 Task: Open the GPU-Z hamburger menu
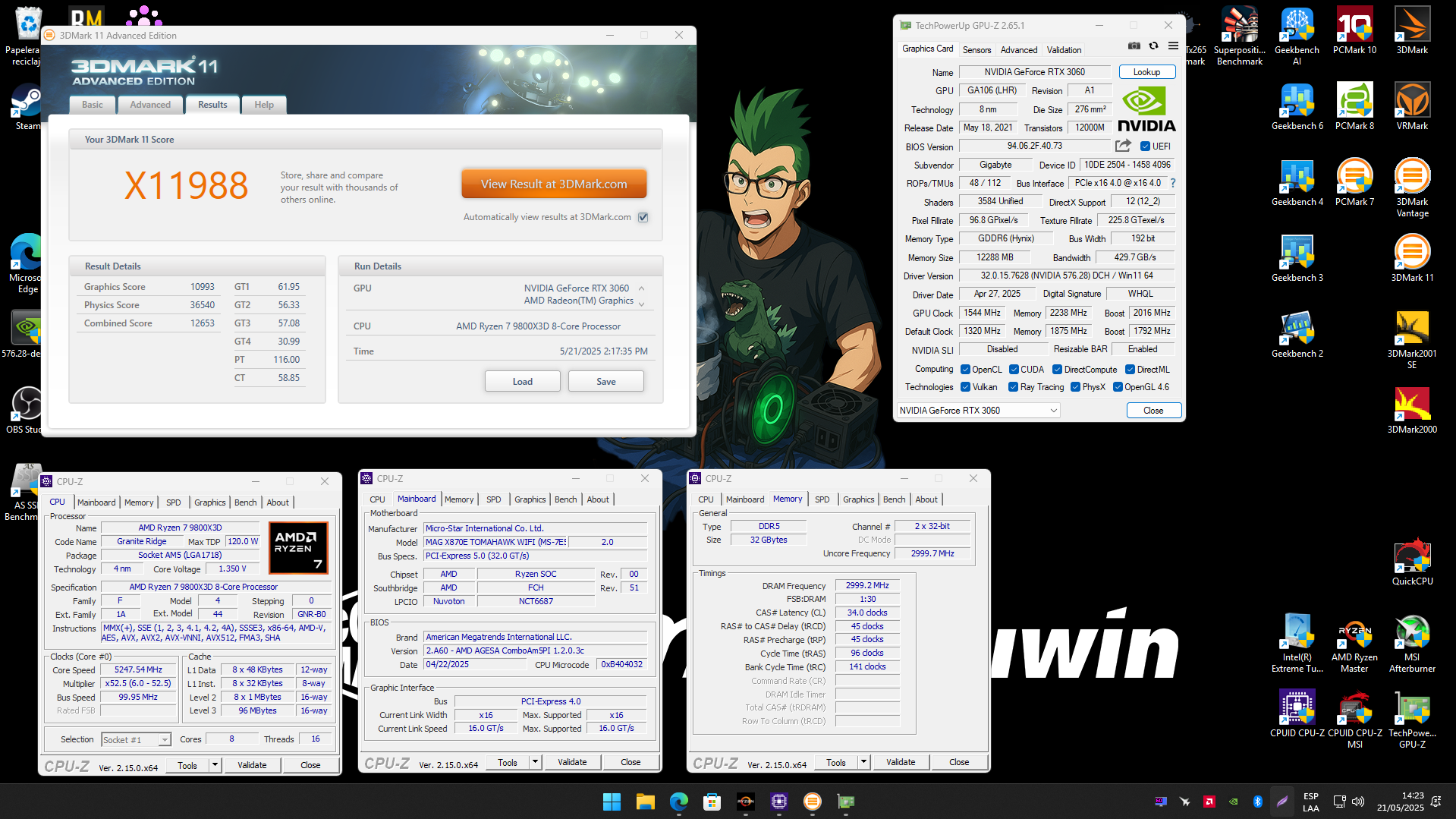[1173, 46]
